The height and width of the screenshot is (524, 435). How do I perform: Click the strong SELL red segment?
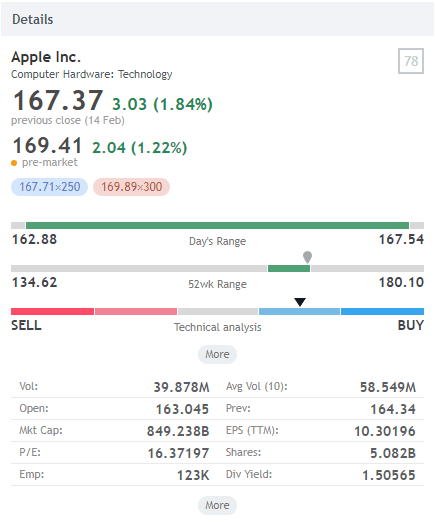(x=52, y=311)
